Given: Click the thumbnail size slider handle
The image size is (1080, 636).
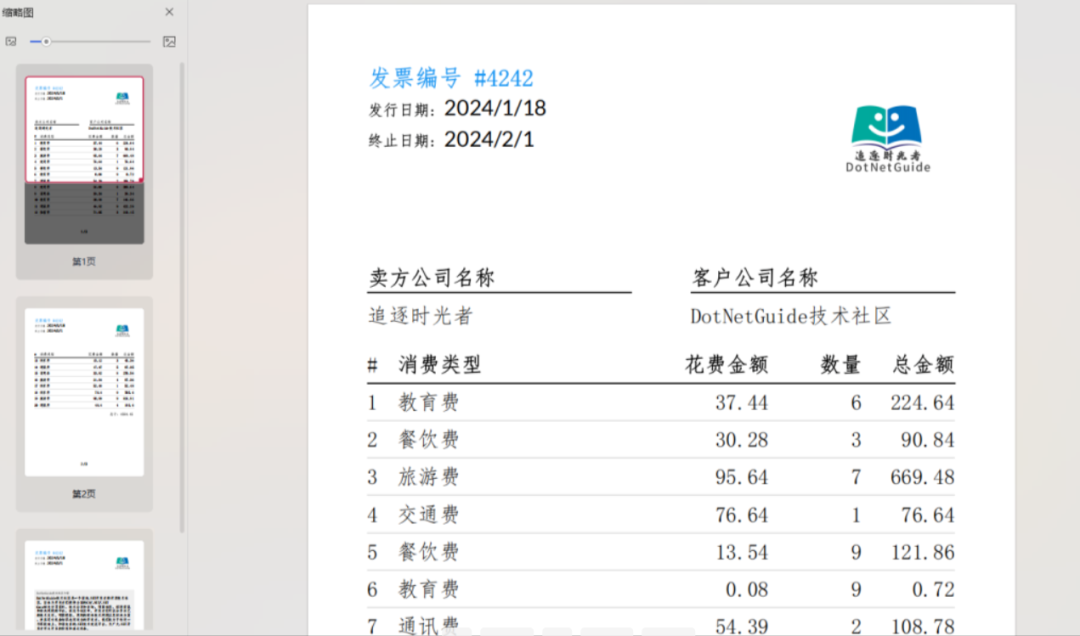Looking at the screenshot, I should (44, 41).
